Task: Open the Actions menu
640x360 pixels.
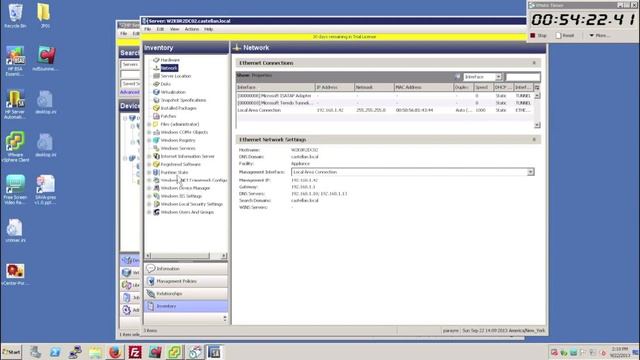Action: [191, 29]
